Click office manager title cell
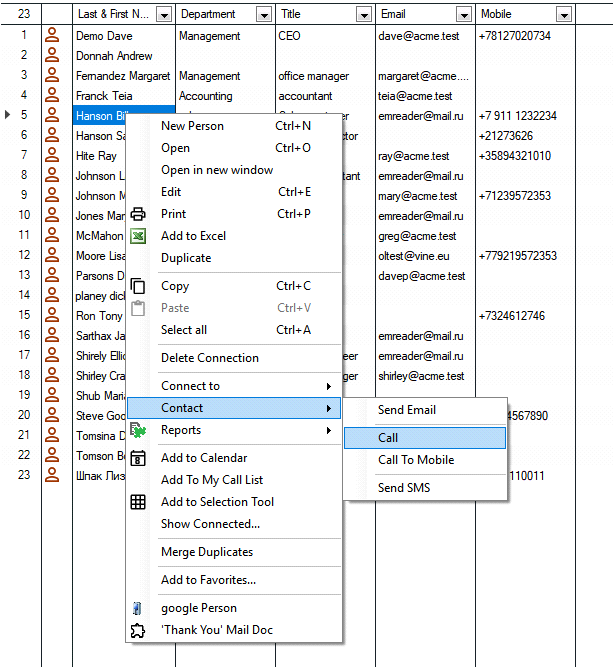The width and height of the screenshot is (613, 667). pyautogui.click(x=325, y=76)
